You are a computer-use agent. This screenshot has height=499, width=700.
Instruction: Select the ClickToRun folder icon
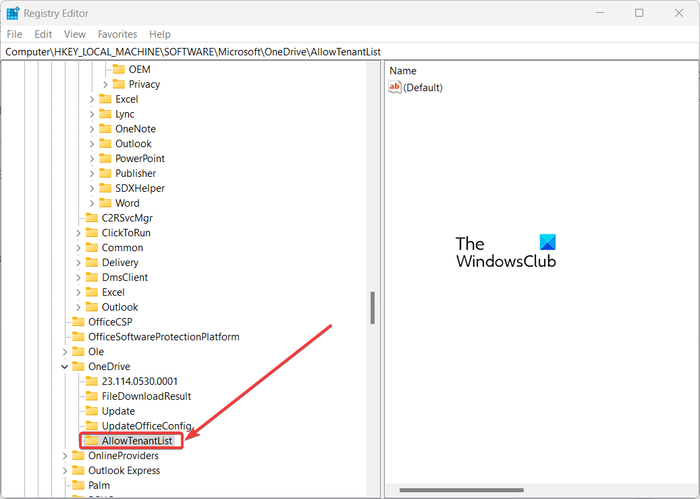coord(92,233)
